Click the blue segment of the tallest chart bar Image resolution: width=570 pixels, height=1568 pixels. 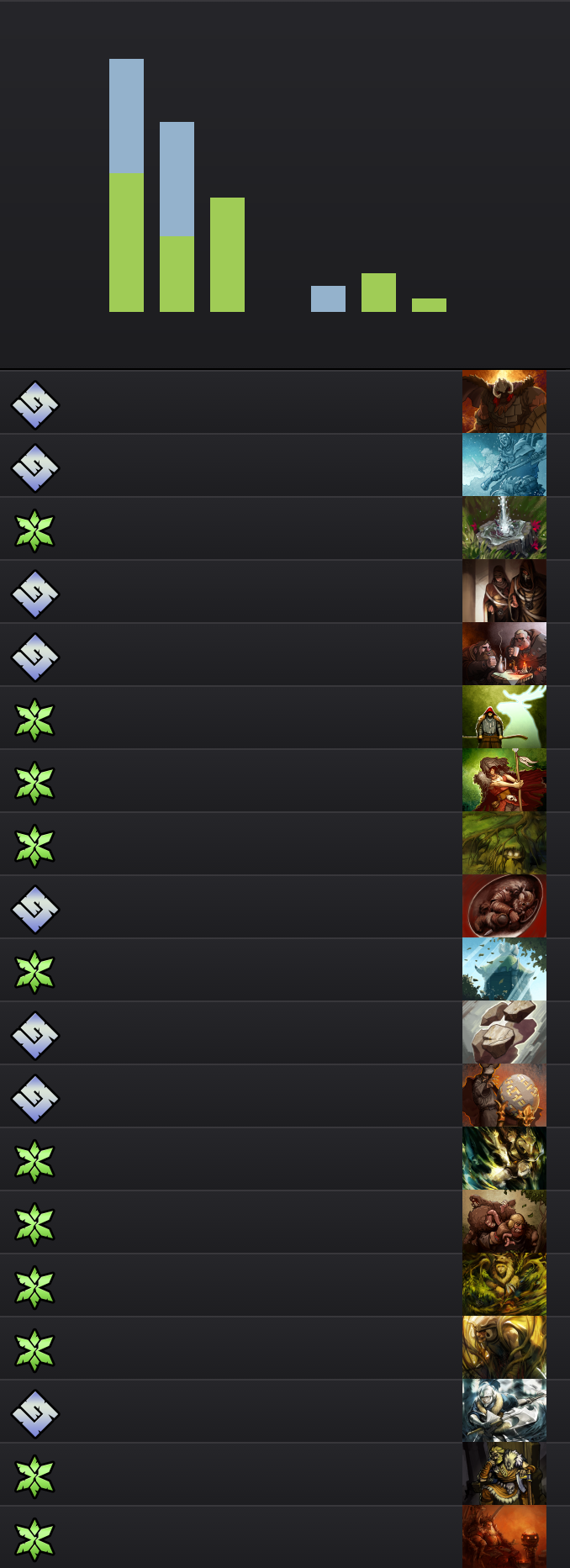point(126,116)
